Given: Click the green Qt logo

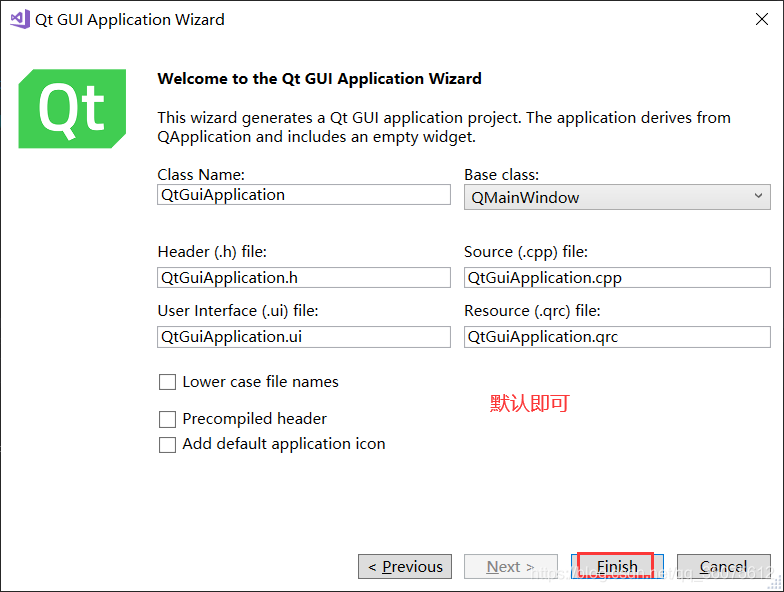Looking at the screenshot, I should click(72, 108).
